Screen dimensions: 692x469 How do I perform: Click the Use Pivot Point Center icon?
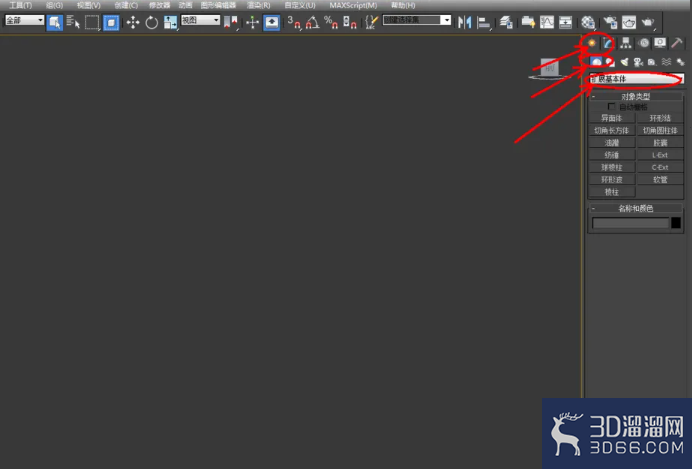point(231,22)
